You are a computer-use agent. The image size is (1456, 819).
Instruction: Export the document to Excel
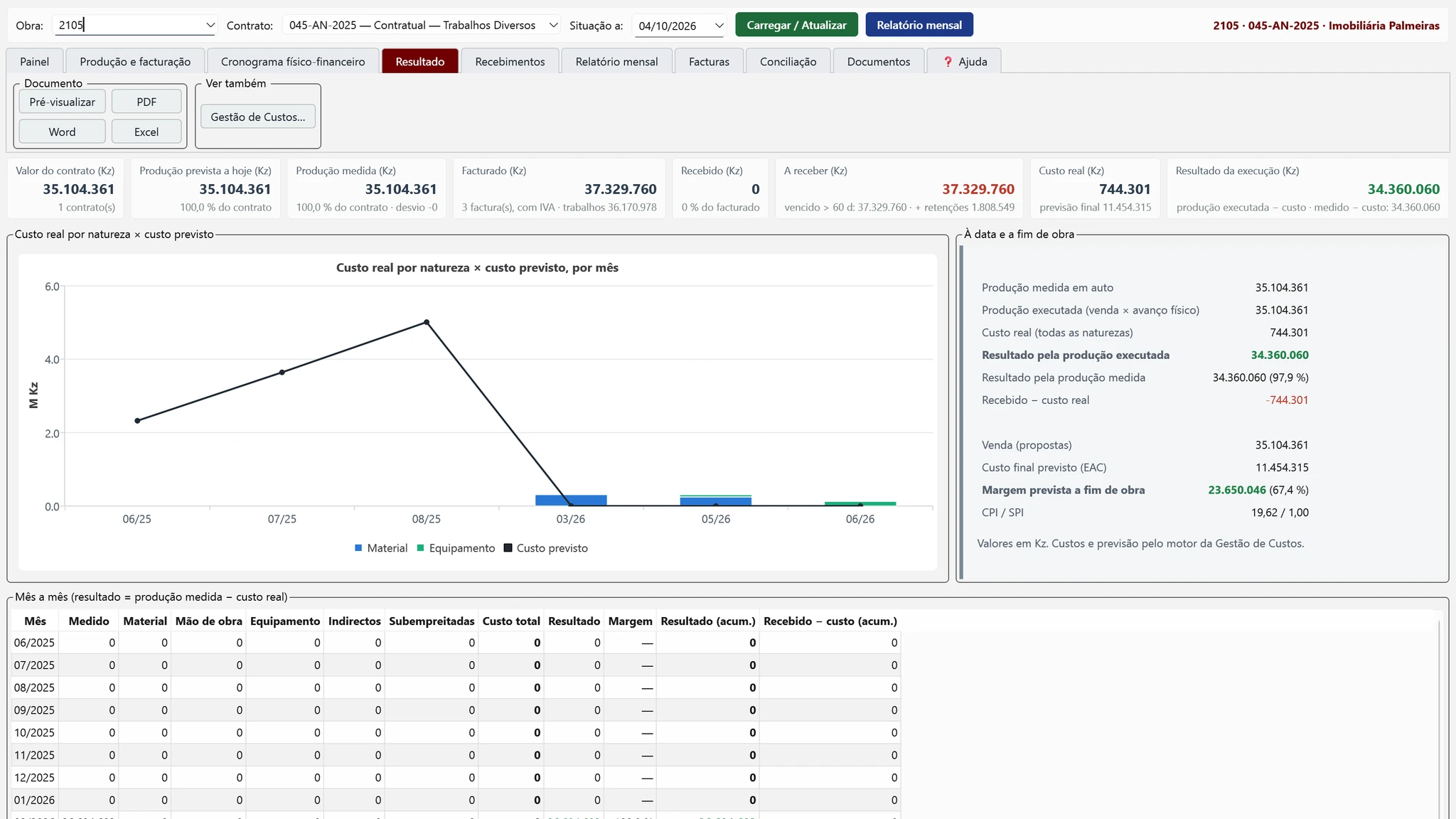146,132
